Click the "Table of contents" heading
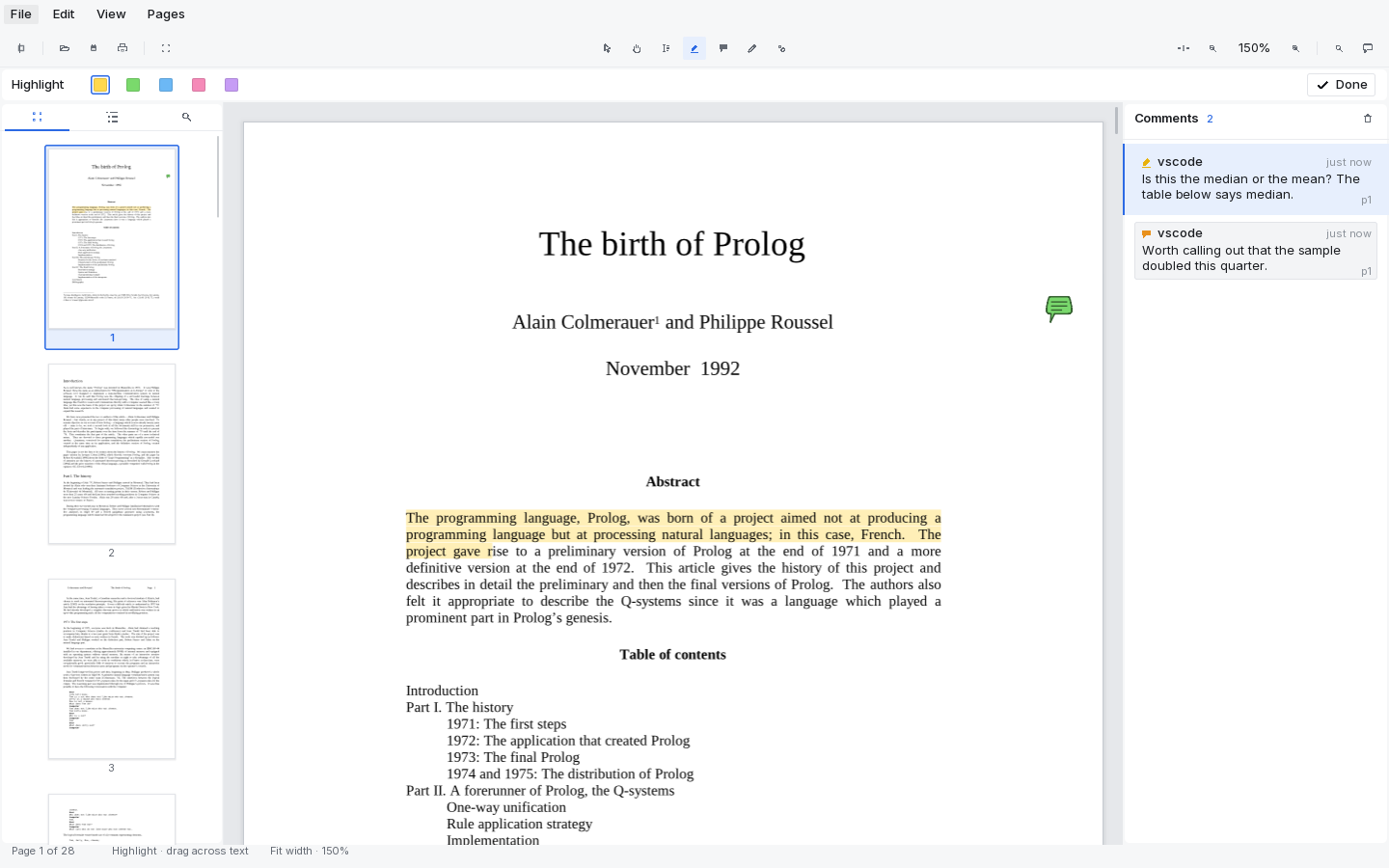The width and height of the screenshot is (1389, 868). [672, 655]
